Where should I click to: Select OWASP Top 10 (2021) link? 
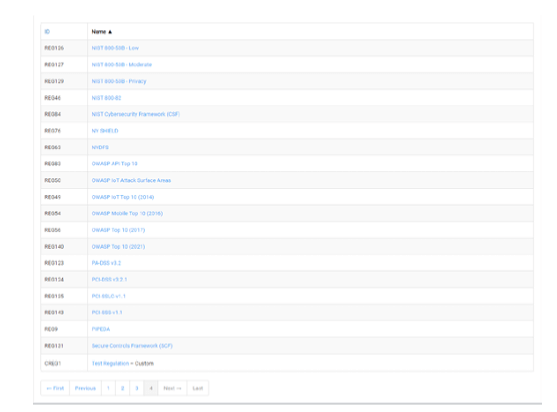pos(118,246)
